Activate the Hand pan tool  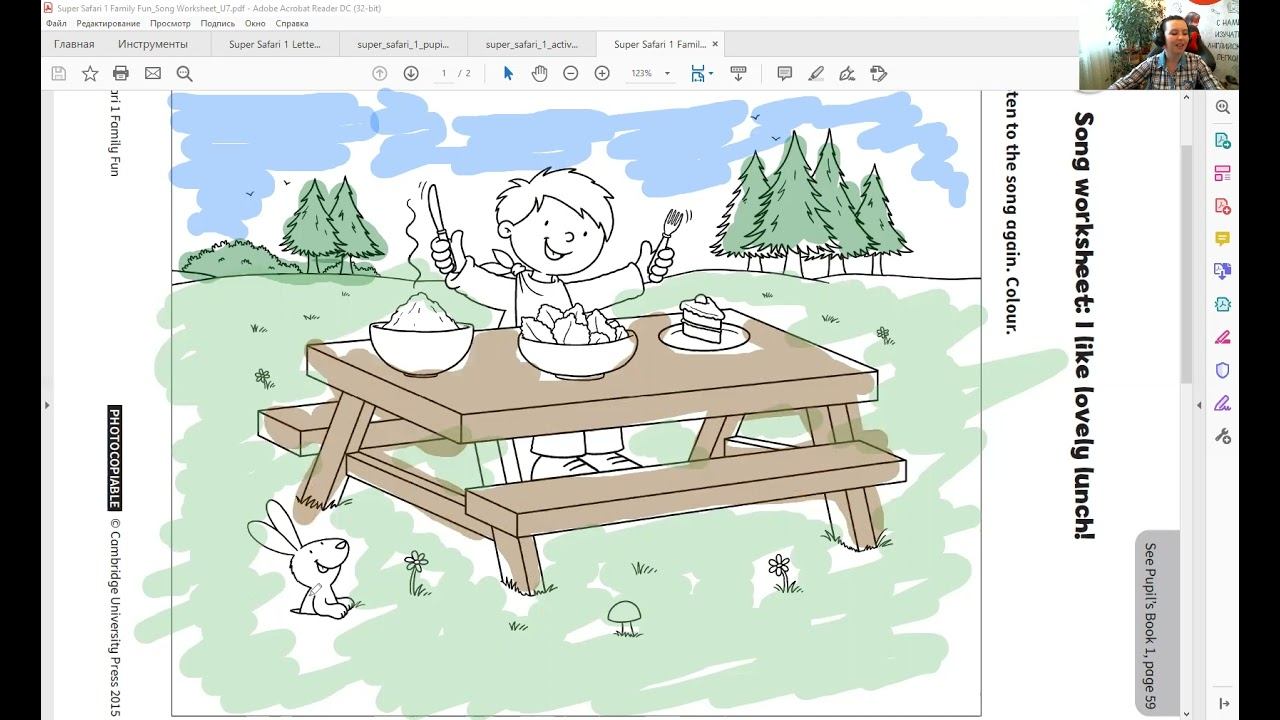[x=539, y=73]
